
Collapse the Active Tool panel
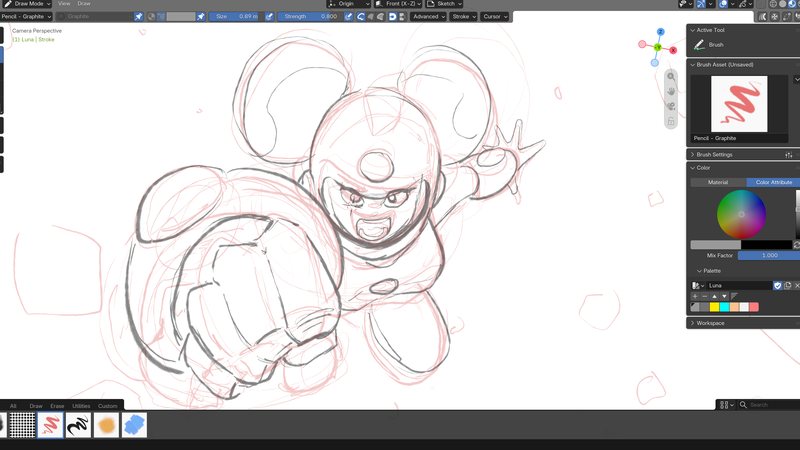[x=693, y=30]
